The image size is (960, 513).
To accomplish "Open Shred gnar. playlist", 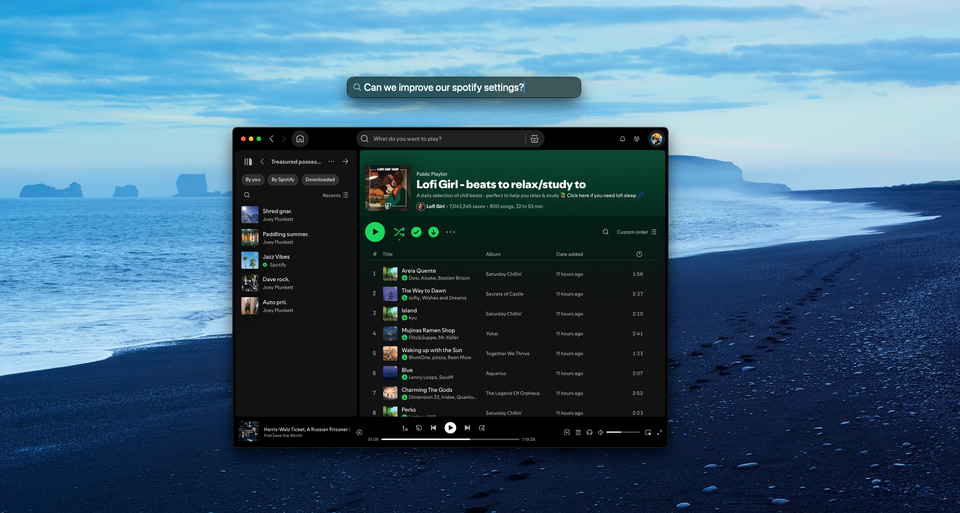I will point(296,215).
